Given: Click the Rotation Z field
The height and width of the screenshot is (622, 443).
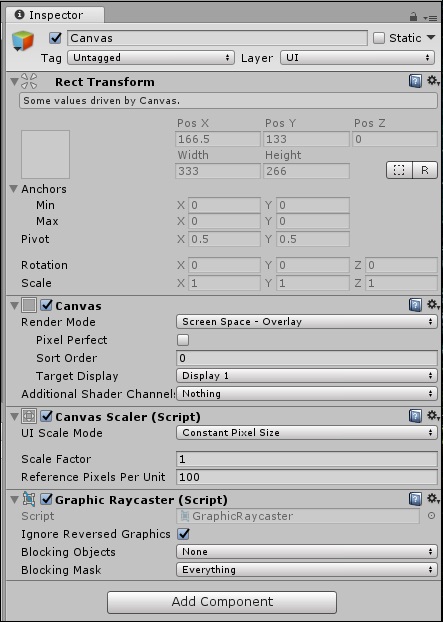Looking at the screenshot, I should pos(401,265).
